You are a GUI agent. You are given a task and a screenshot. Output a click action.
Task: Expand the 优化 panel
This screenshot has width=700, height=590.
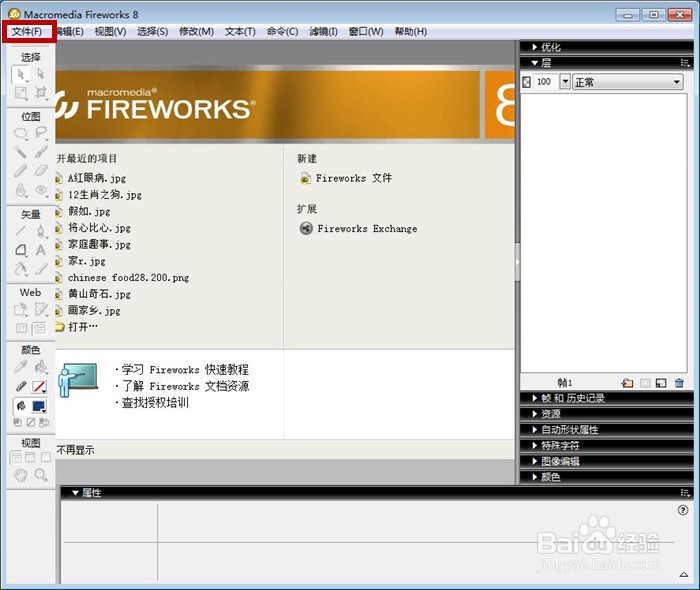click(534, 47)
